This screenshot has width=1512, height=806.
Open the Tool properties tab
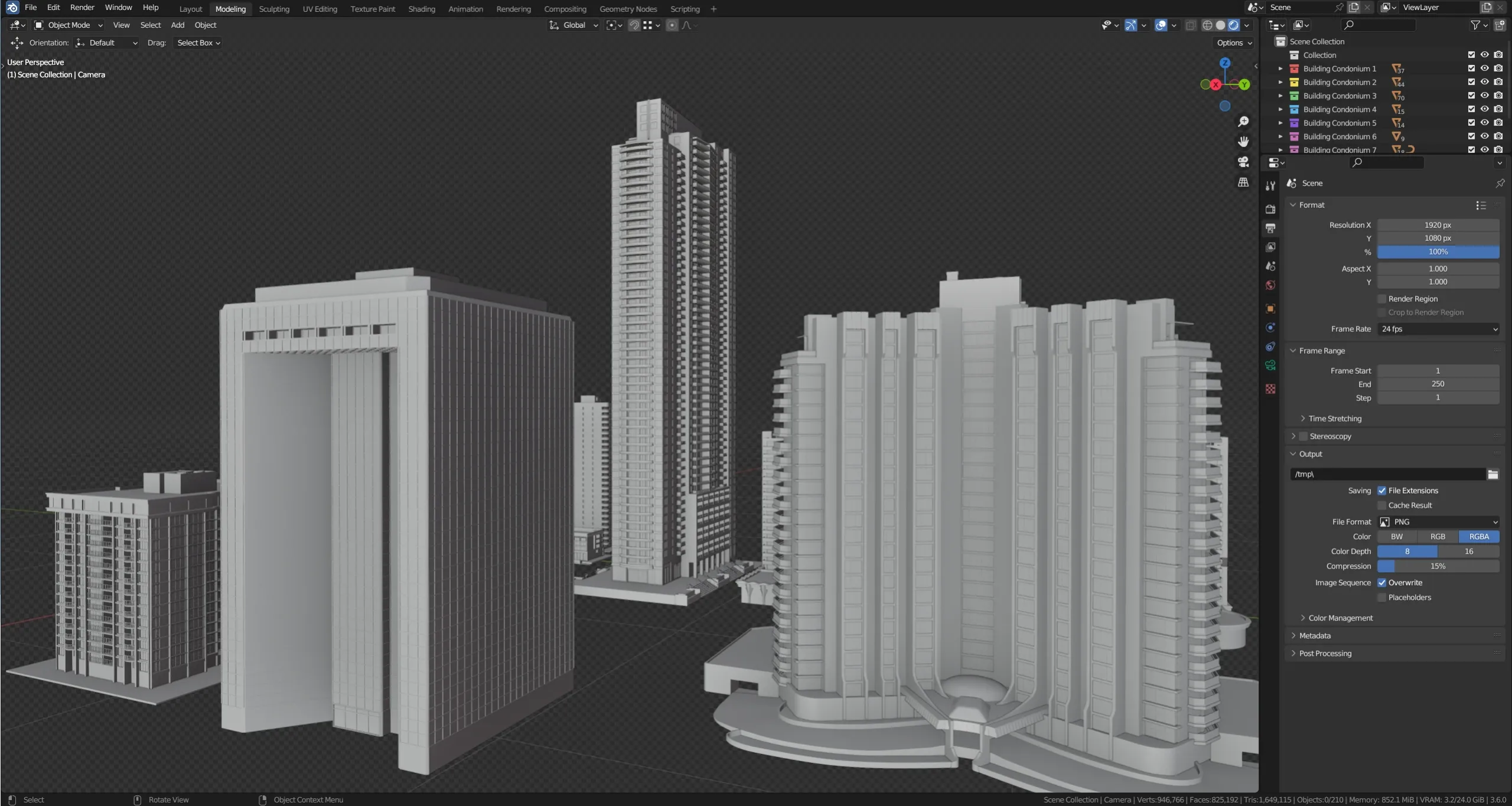coord(1270,185)
